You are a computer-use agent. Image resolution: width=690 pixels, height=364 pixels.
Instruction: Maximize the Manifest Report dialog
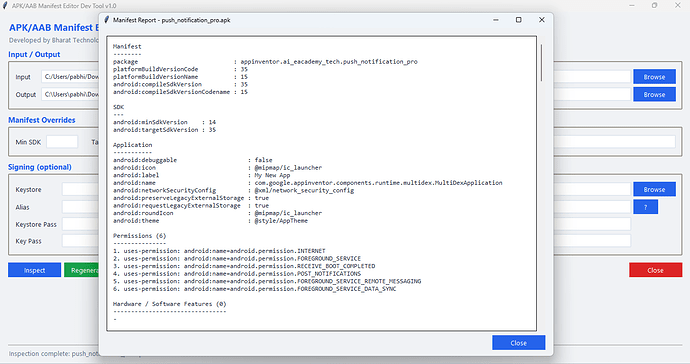(x=518, y=20)
